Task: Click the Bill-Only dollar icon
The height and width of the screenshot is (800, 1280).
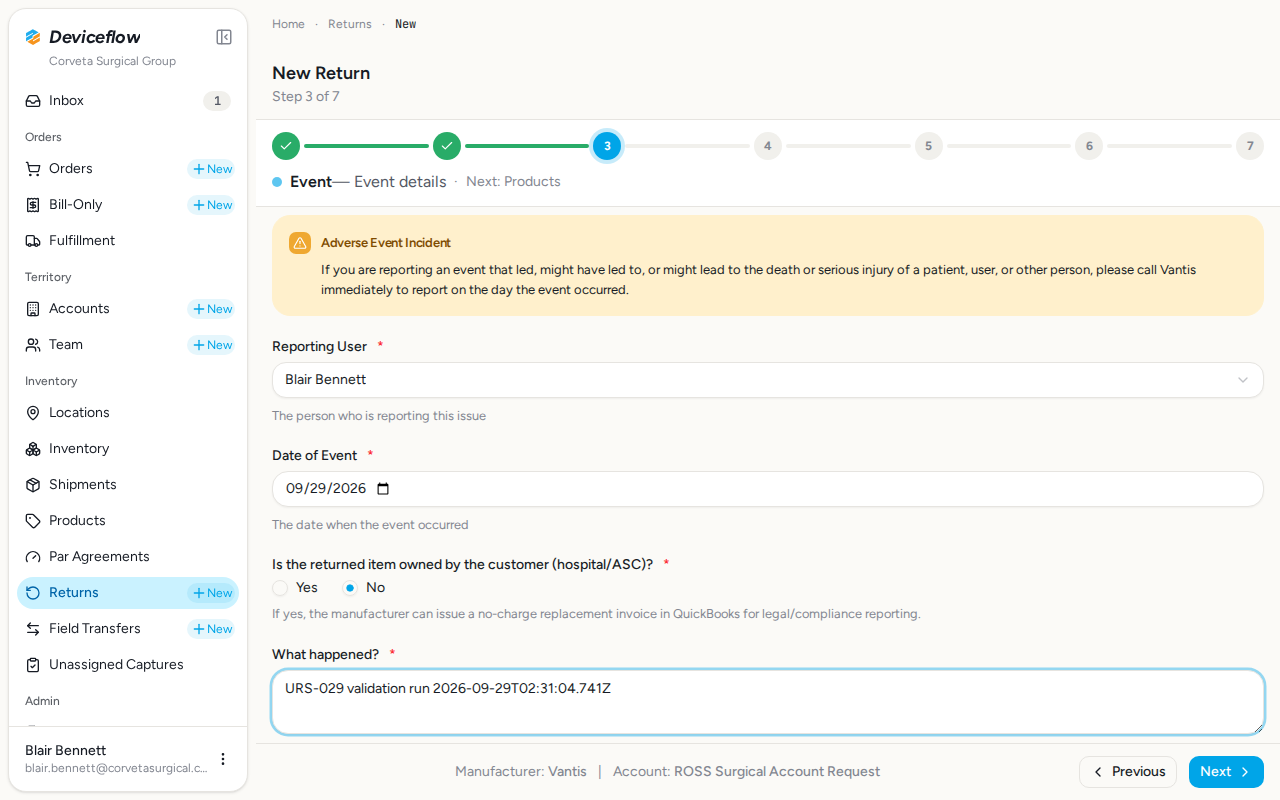Action: (33, 205)
